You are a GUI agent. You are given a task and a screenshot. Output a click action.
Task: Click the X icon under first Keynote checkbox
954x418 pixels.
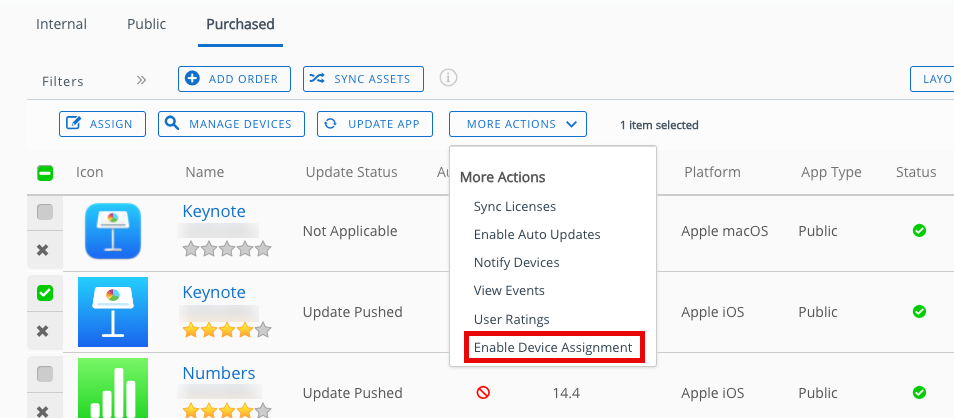tap(43, 250)
